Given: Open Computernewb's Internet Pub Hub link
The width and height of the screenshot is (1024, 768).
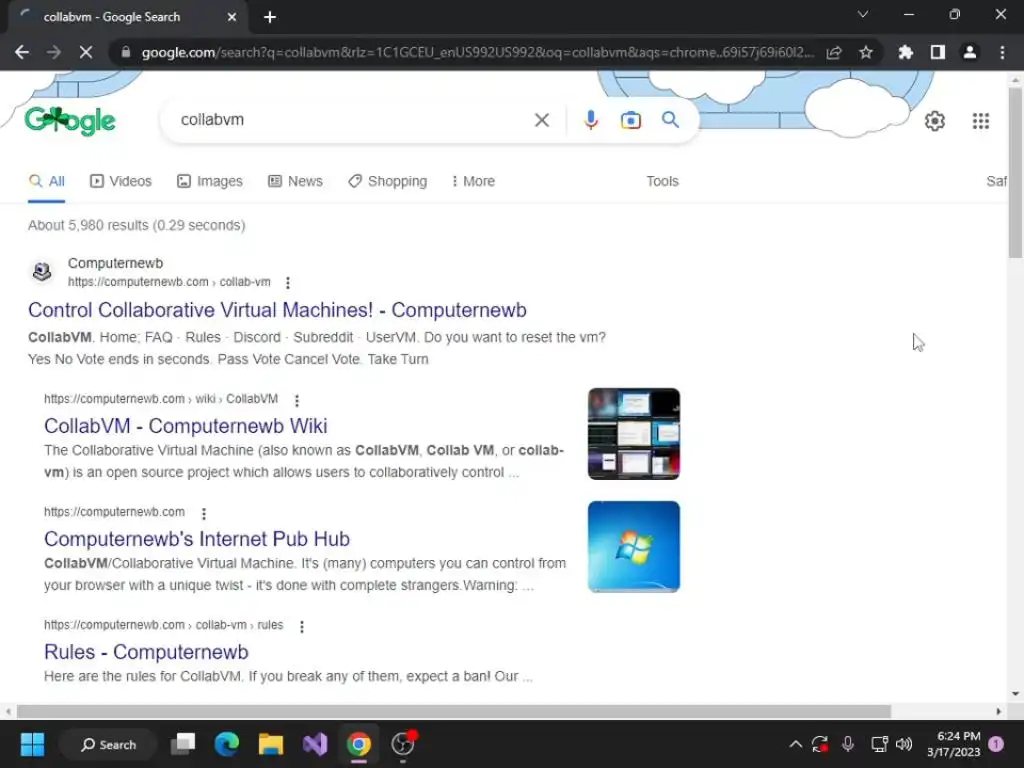Looking at the screenshot, I should tap(197, 539).
